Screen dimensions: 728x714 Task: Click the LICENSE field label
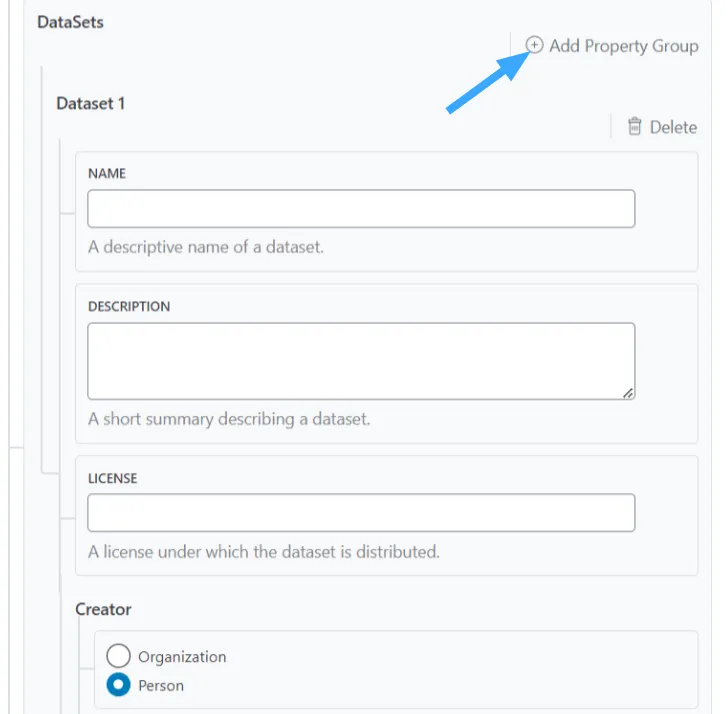click(112, 478)
